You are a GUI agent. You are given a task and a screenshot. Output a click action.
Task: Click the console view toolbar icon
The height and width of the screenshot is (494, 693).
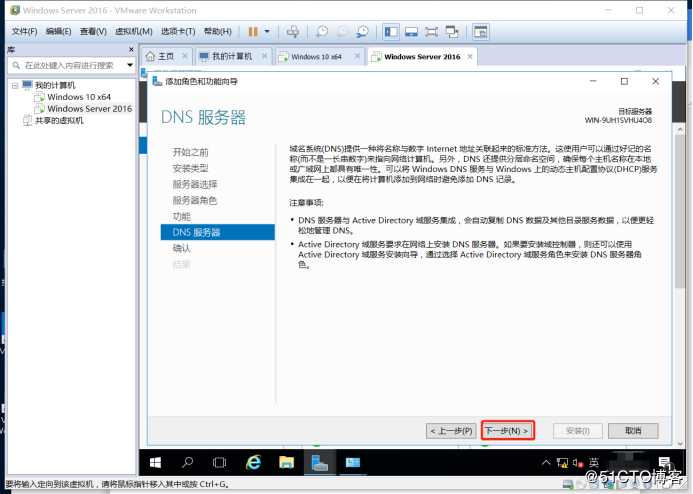tap(480, 32)
